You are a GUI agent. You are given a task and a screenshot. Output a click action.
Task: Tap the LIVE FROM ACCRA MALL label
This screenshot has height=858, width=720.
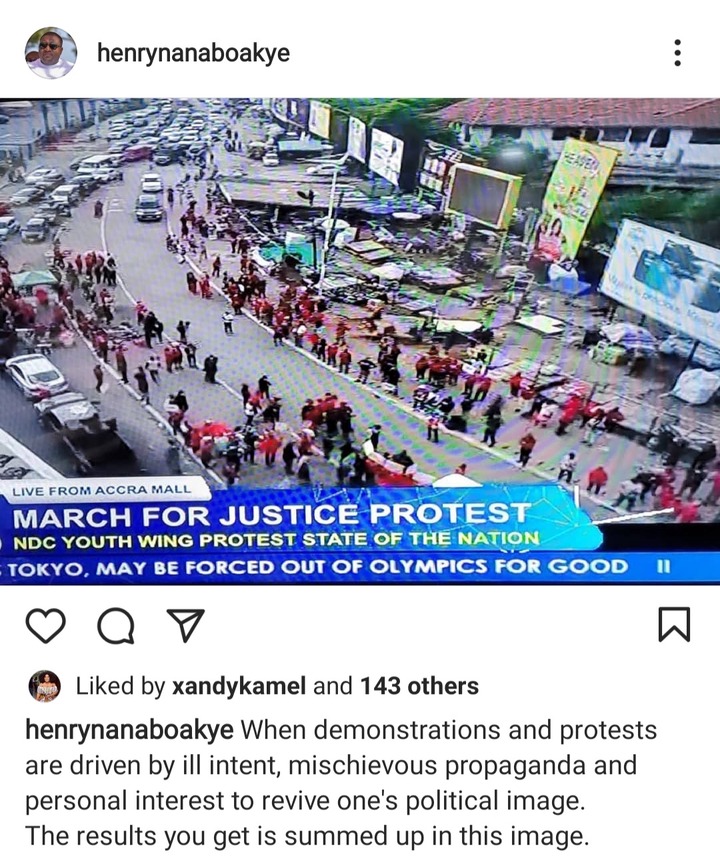tap(102, 490)
